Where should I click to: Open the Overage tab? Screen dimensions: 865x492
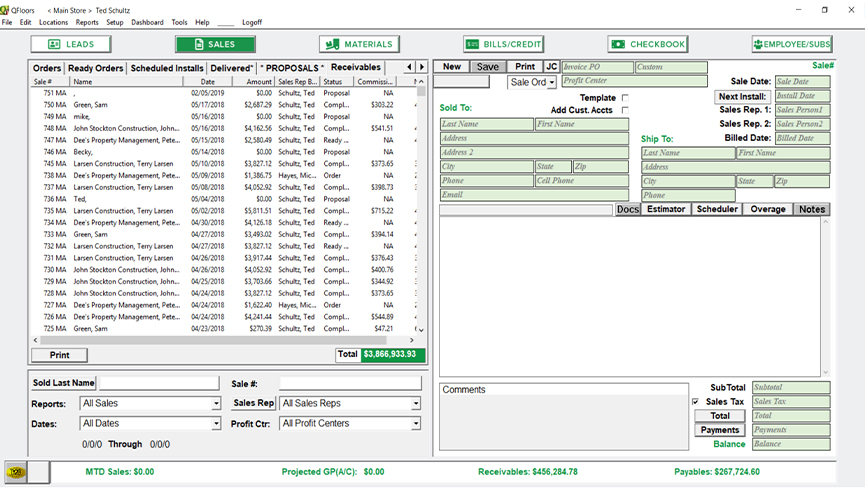(x=768, y=210)
